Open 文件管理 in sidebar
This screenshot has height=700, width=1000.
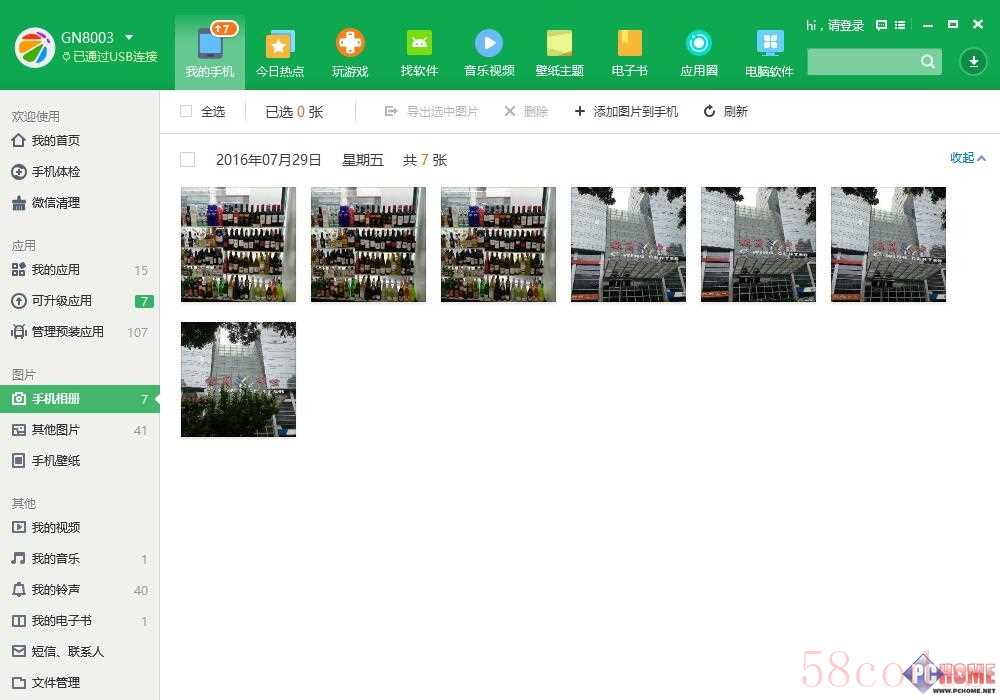tap(80, 682)
